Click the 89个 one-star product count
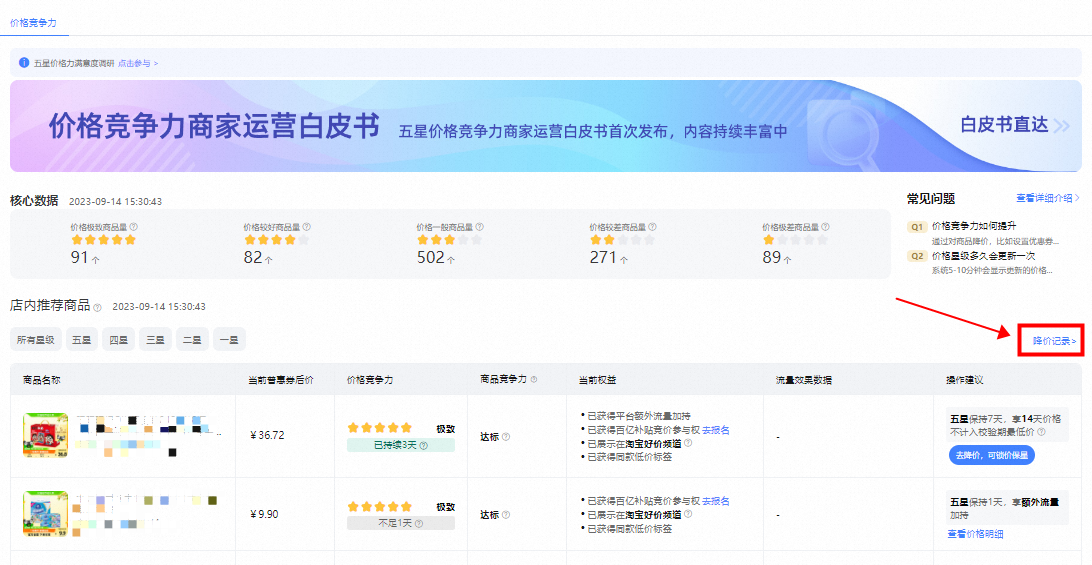1092x565 pixels. click(x=777, y=258)
